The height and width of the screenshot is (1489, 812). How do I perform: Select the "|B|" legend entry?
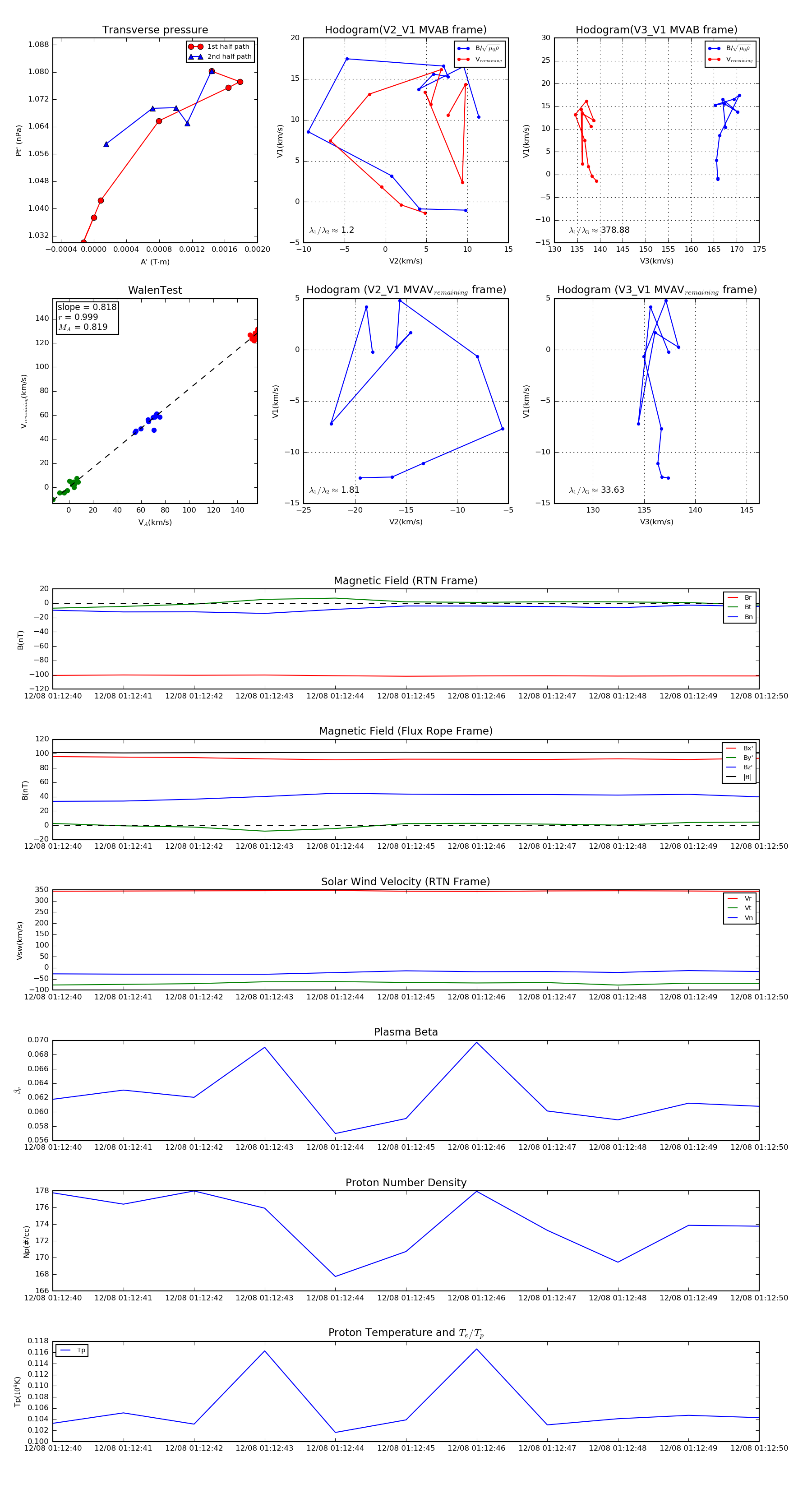pyautogui.click(x=739, y=777)
